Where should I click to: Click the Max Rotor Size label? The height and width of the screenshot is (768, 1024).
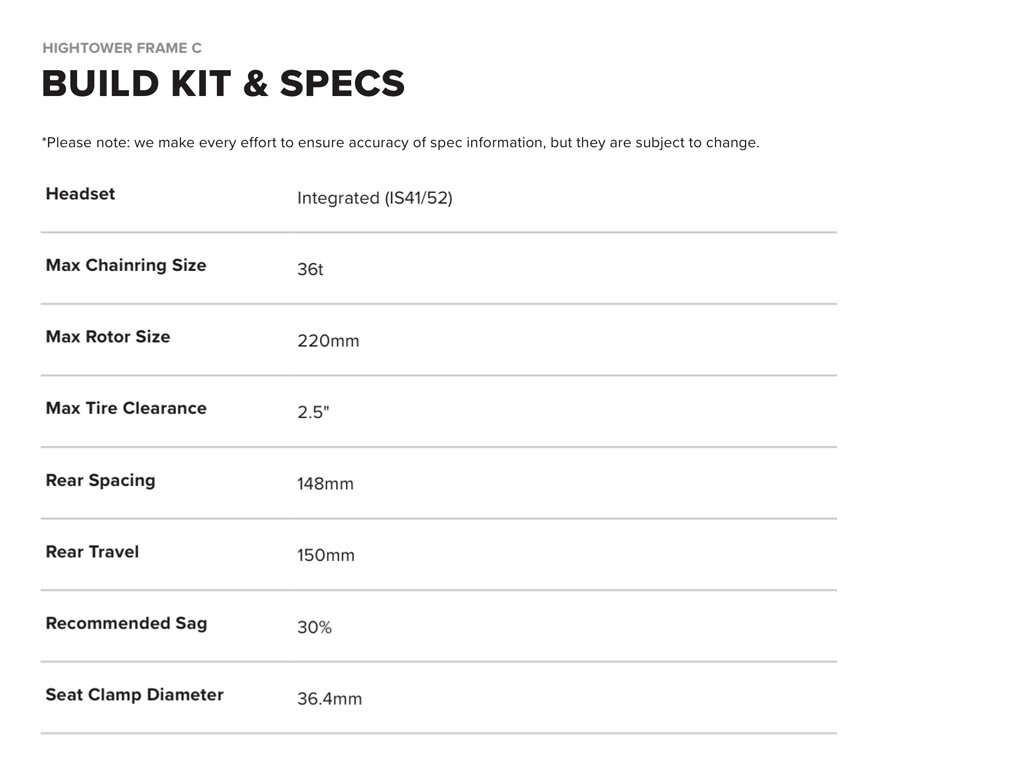pyautogui.click(x=108, y=337)
